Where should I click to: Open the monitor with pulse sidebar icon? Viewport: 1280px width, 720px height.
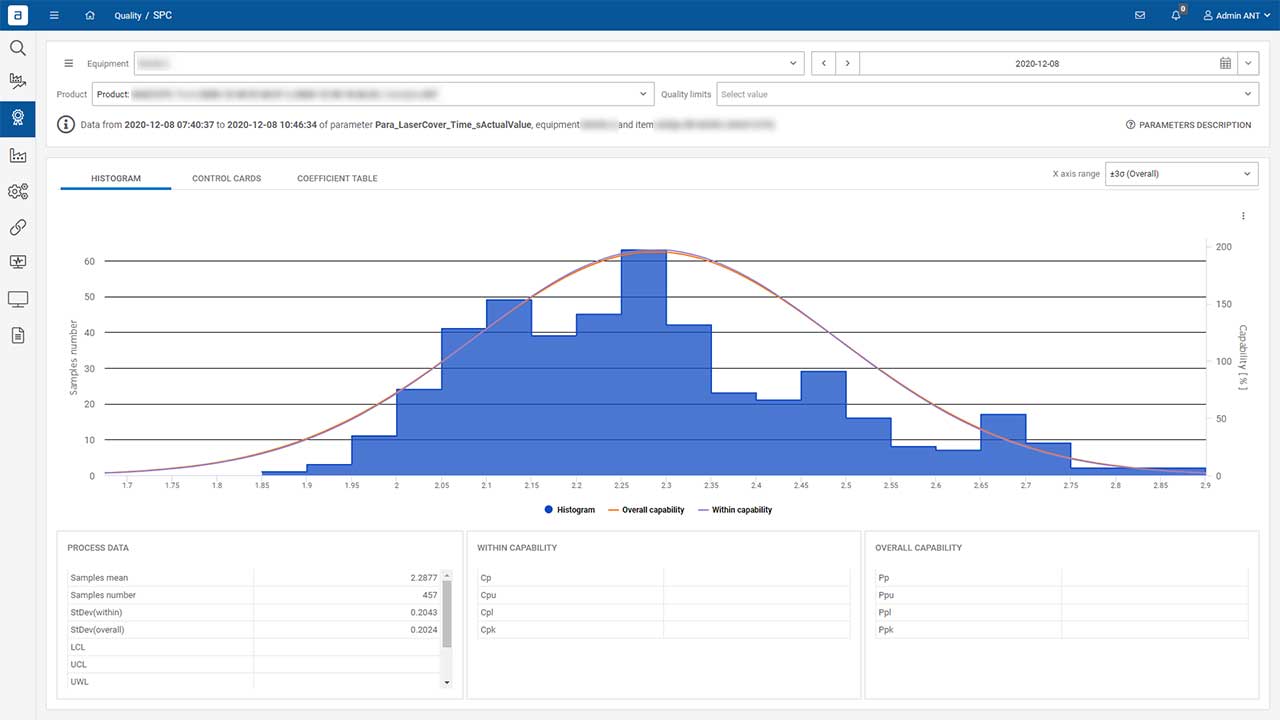[x=17, y=262]
